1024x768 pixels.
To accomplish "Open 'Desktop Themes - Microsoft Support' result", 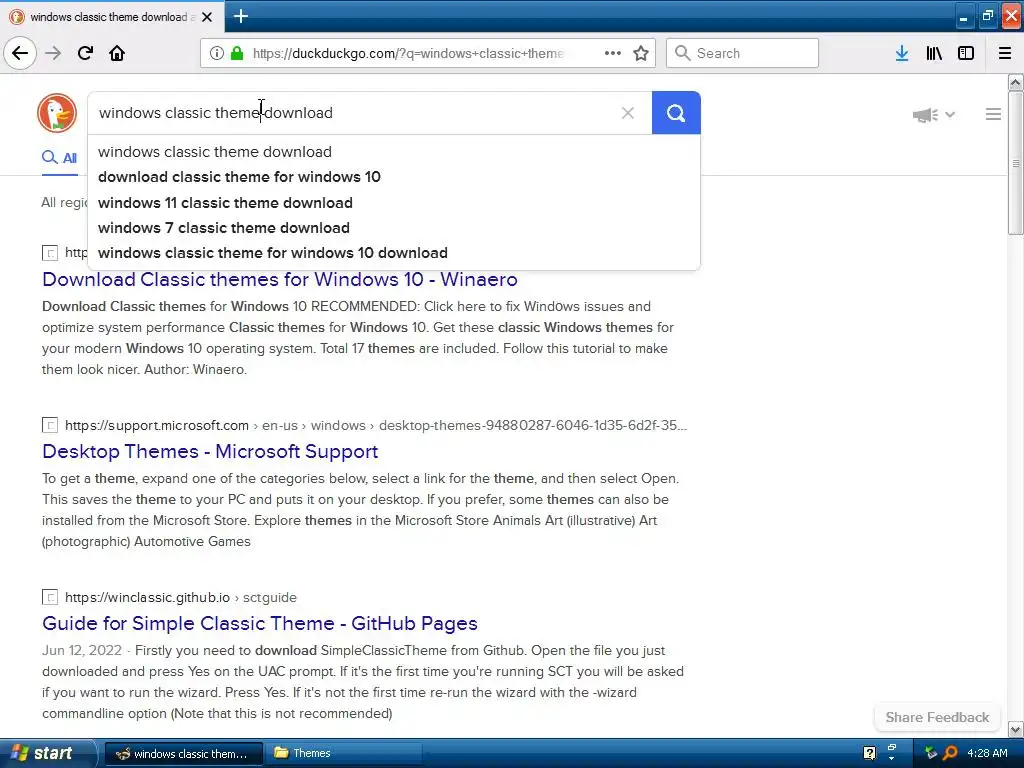I will click(210, 451).
